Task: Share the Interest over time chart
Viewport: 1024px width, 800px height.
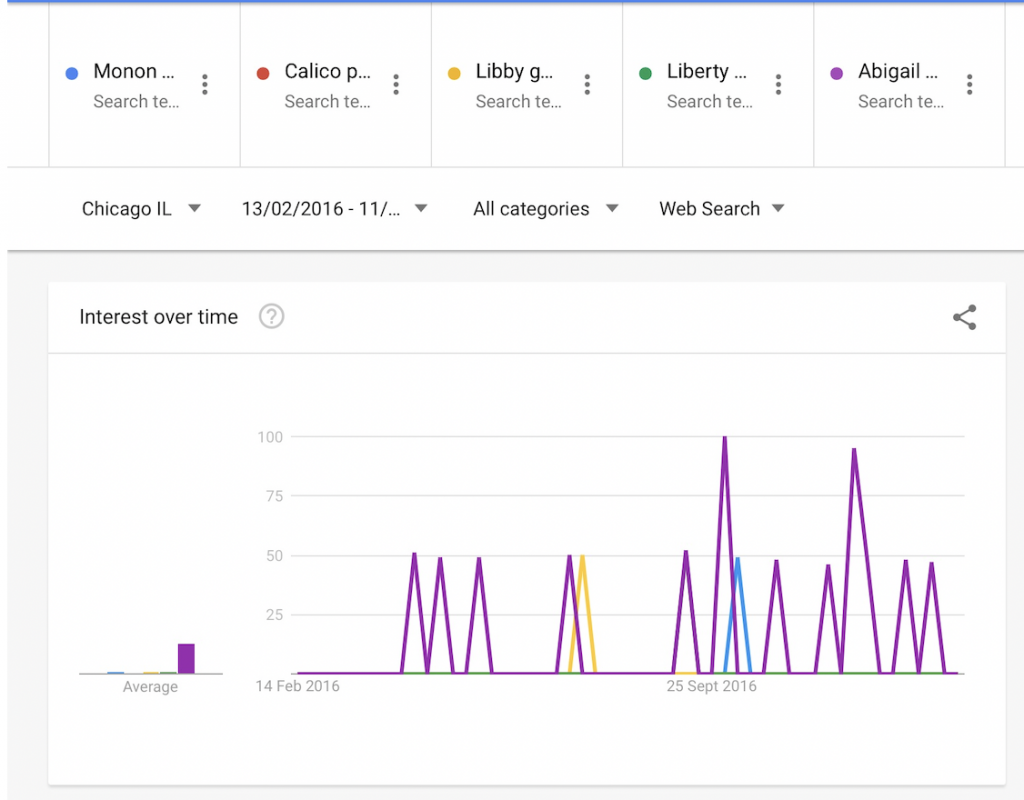Action: 964,318
